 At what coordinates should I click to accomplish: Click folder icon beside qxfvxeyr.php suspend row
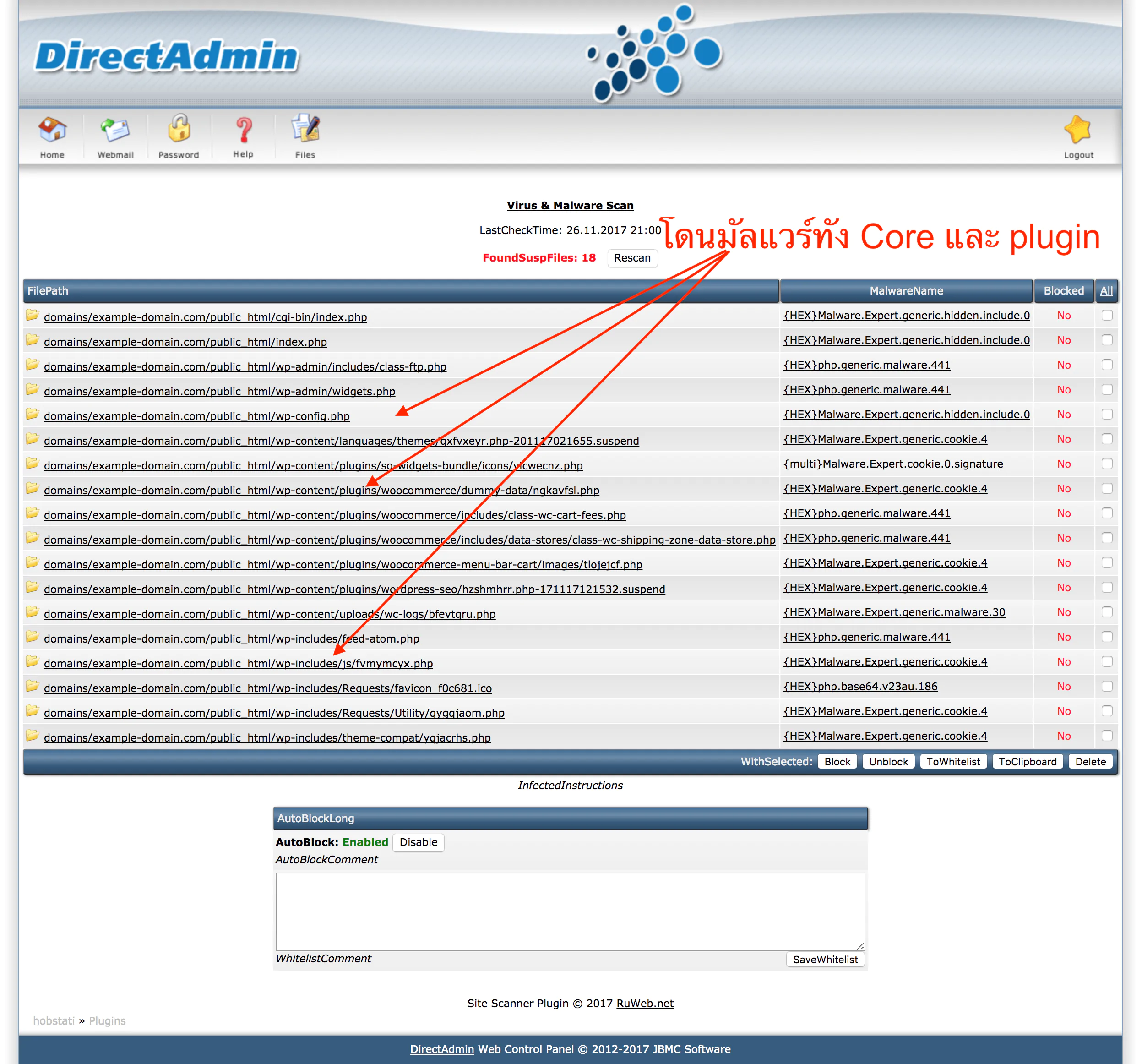(x=33, y=439)
